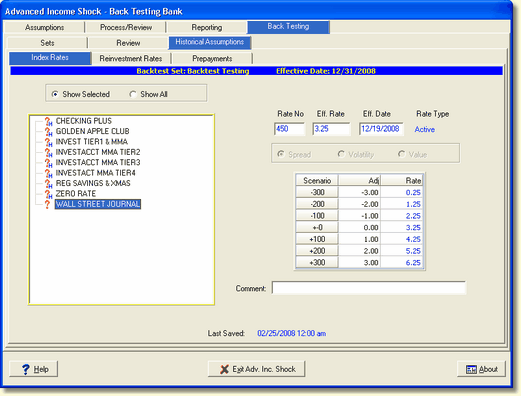Click the +-0 scenario row button
Viewport: 521px width, 396px height.
coord(317,227)
